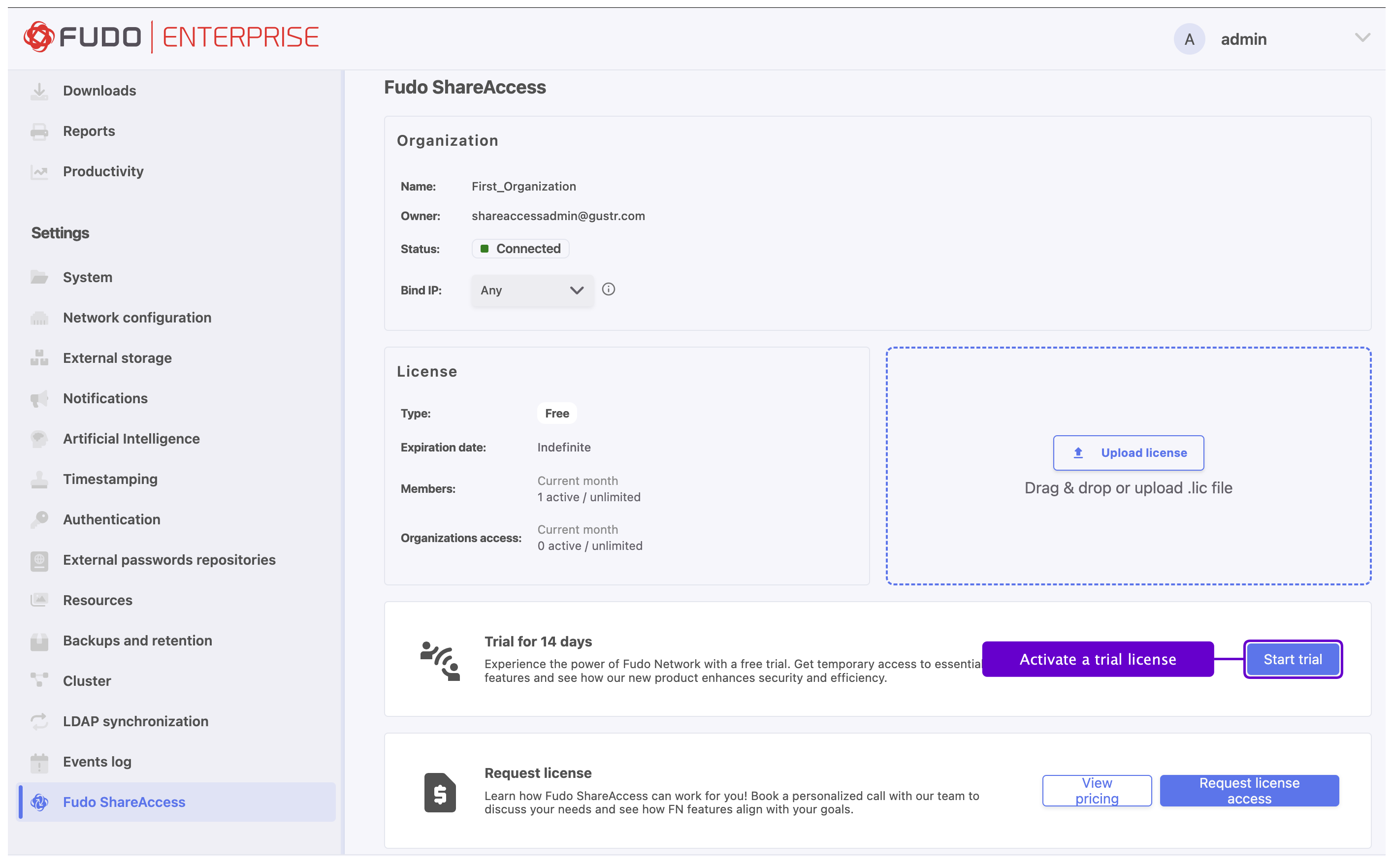
Task: Click the Upload license button
Action: coord(1129,453)
